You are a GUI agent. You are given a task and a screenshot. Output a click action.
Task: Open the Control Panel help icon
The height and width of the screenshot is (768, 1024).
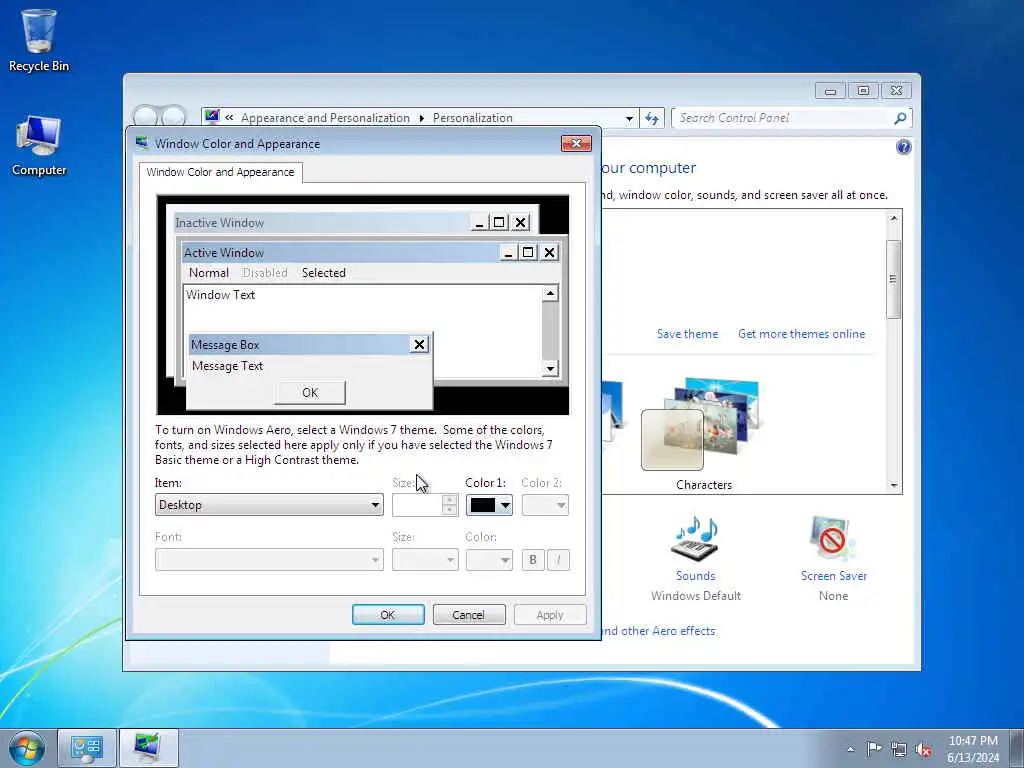[903, 147]
